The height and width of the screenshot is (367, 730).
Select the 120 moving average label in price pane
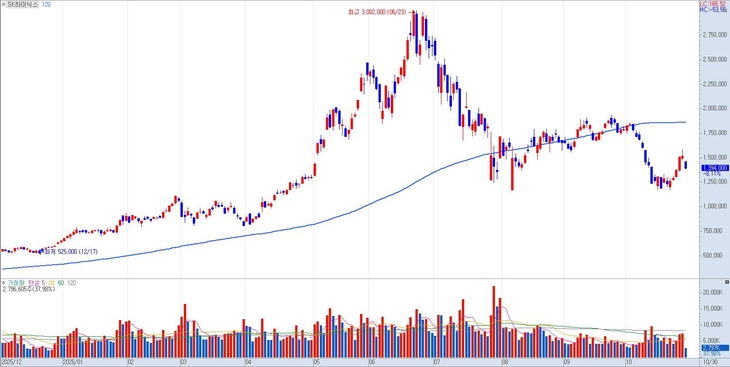click(46, 4)
